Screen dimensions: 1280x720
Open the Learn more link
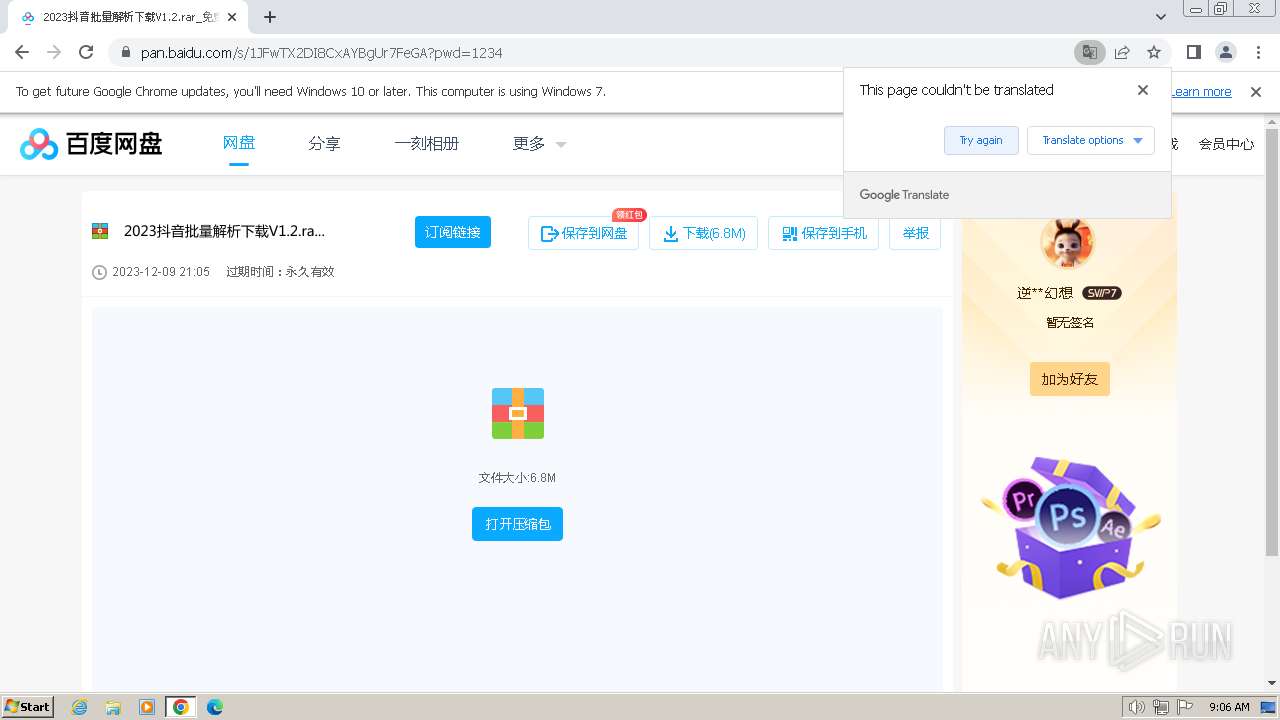[1201, 92]
